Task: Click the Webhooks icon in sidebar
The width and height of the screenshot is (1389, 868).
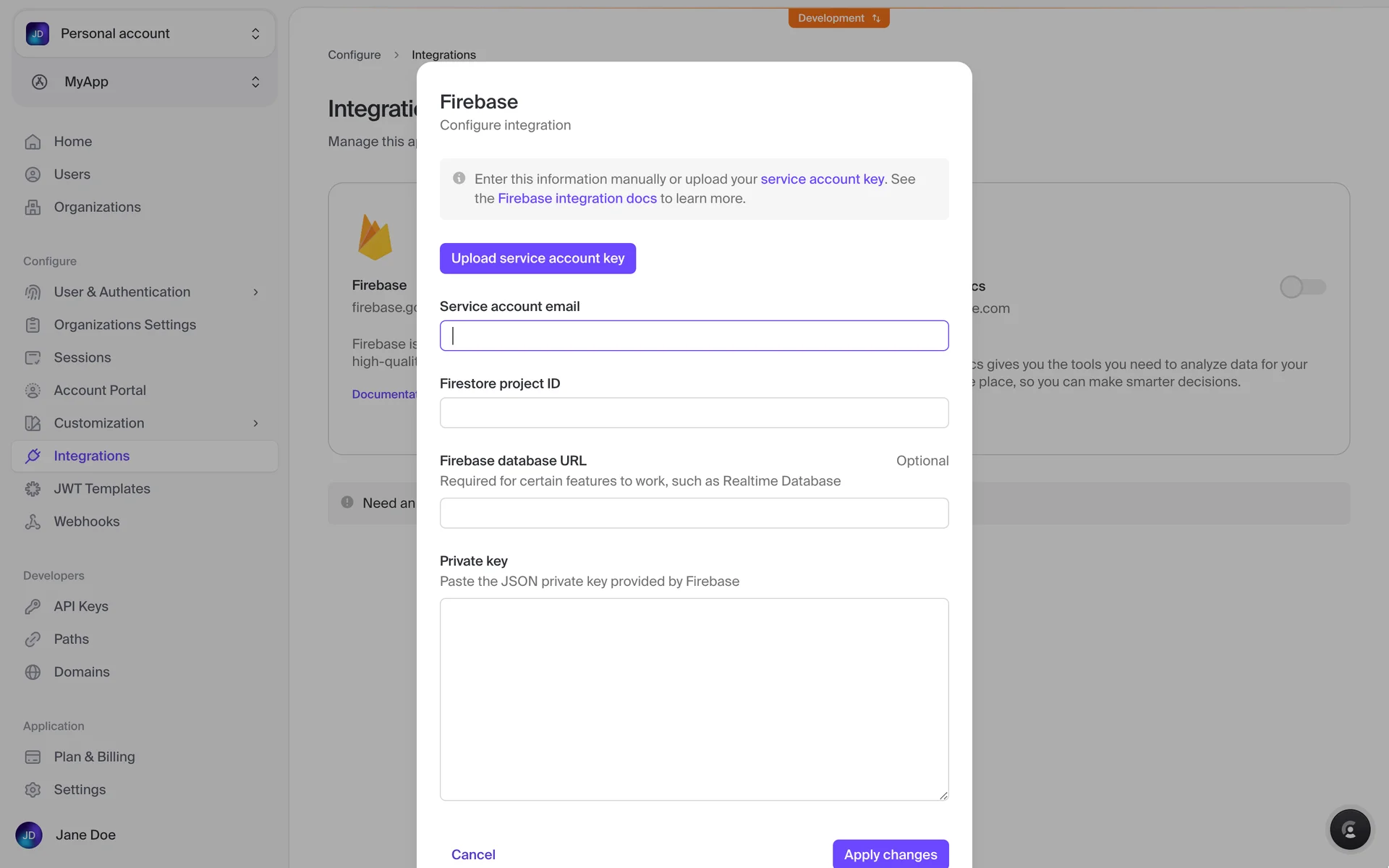Action: click(x=33, y=522)
